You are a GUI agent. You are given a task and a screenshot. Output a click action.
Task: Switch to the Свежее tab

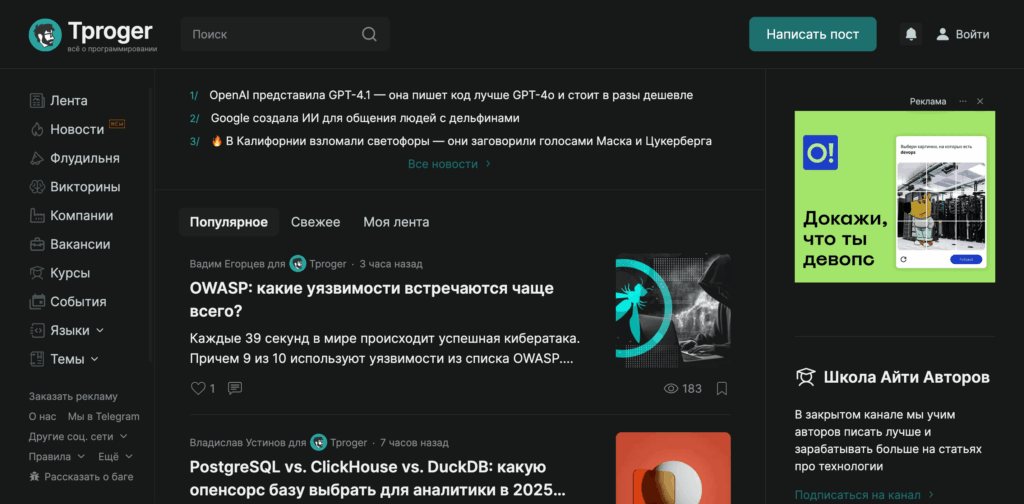click(x=315, y=222)
